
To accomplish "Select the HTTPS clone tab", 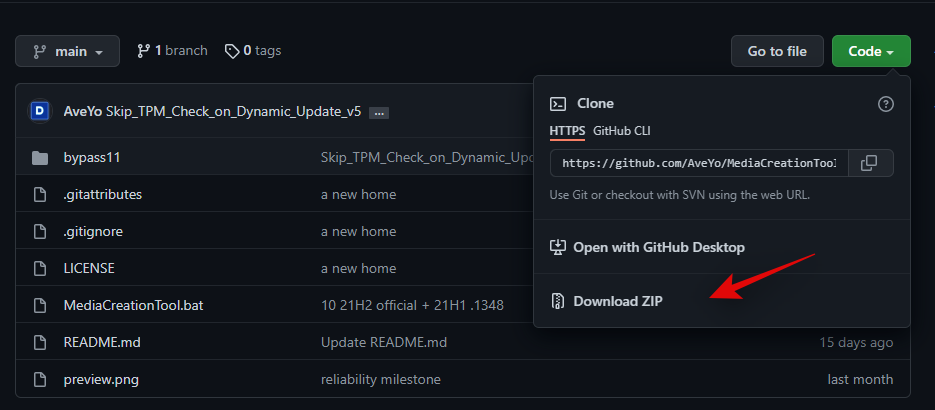I will click(567, 131).
